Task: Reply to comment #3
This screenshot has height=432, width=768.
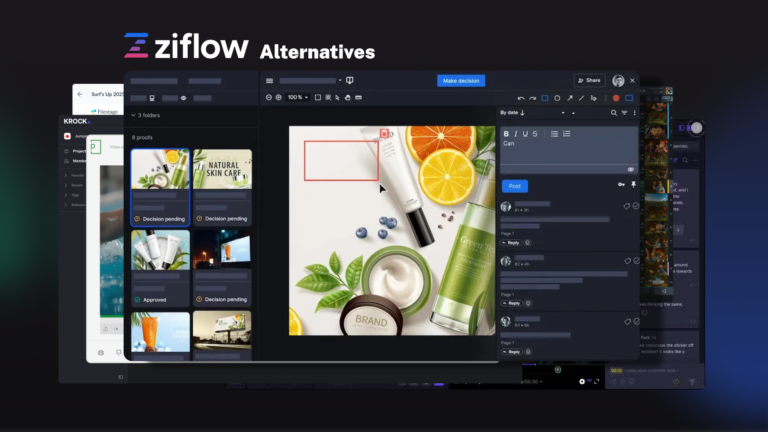Action: 511,352
